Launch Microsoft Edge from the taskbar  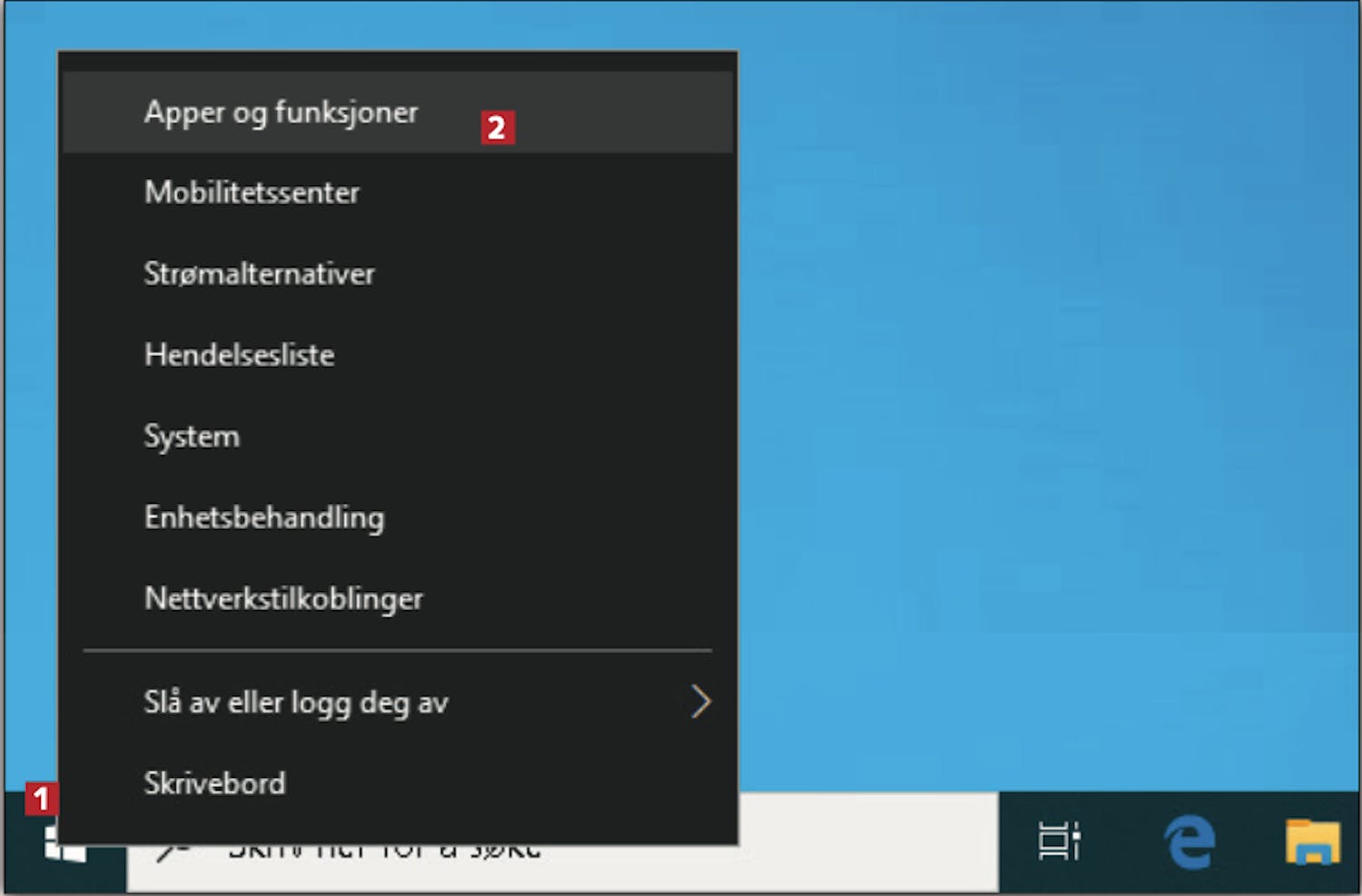[x=1189, y=842]
